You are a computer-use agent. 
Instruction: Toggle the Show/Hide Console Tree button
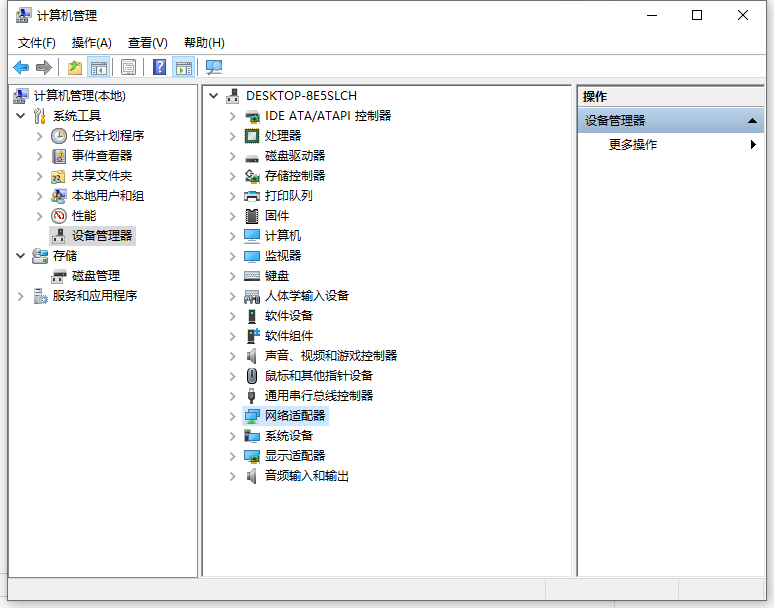pos(98,67)
